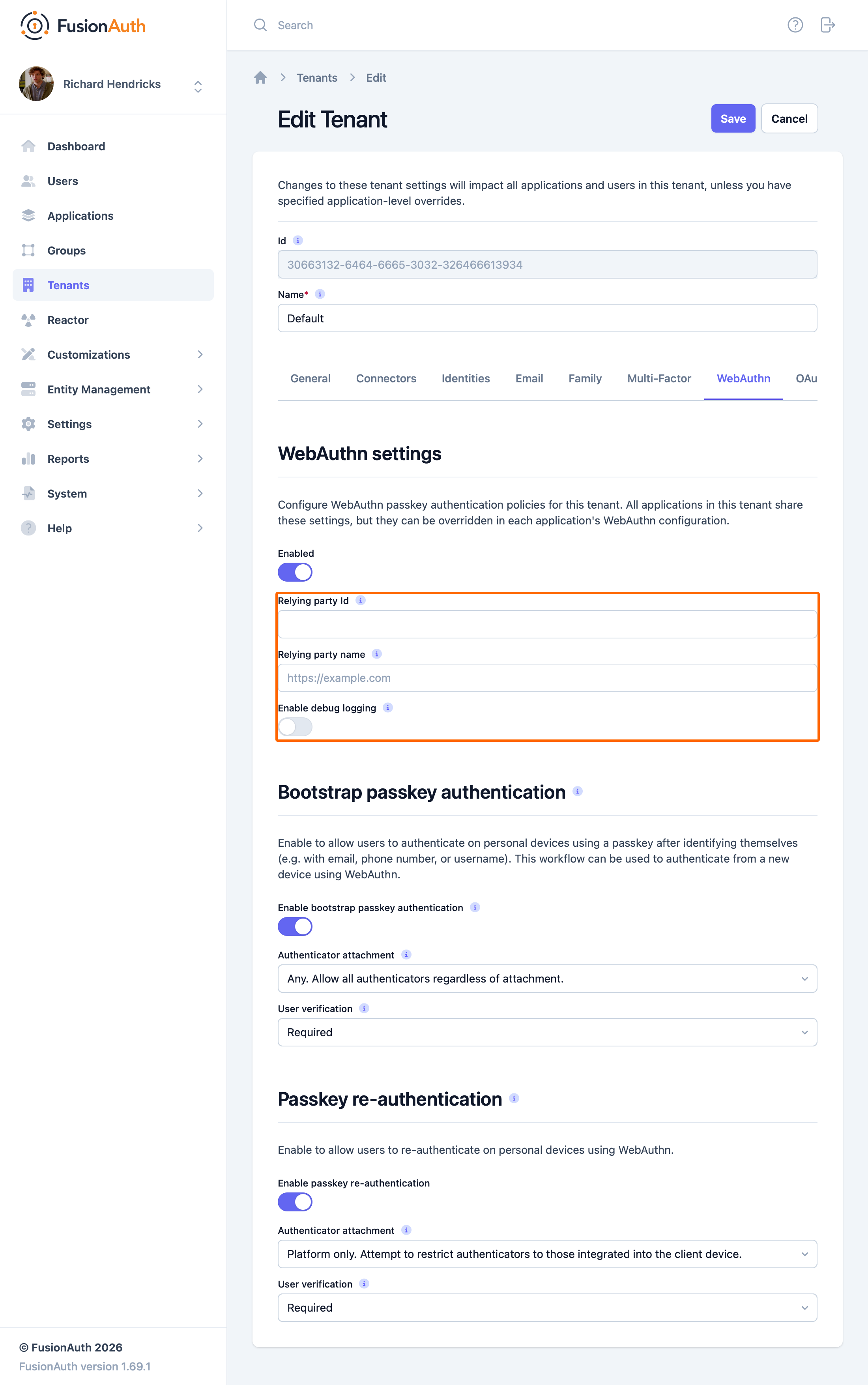Click the Applications layers icon in sidebar
Image resolution: width=868 pixels, height=1385 pixels.
[28, 216]
